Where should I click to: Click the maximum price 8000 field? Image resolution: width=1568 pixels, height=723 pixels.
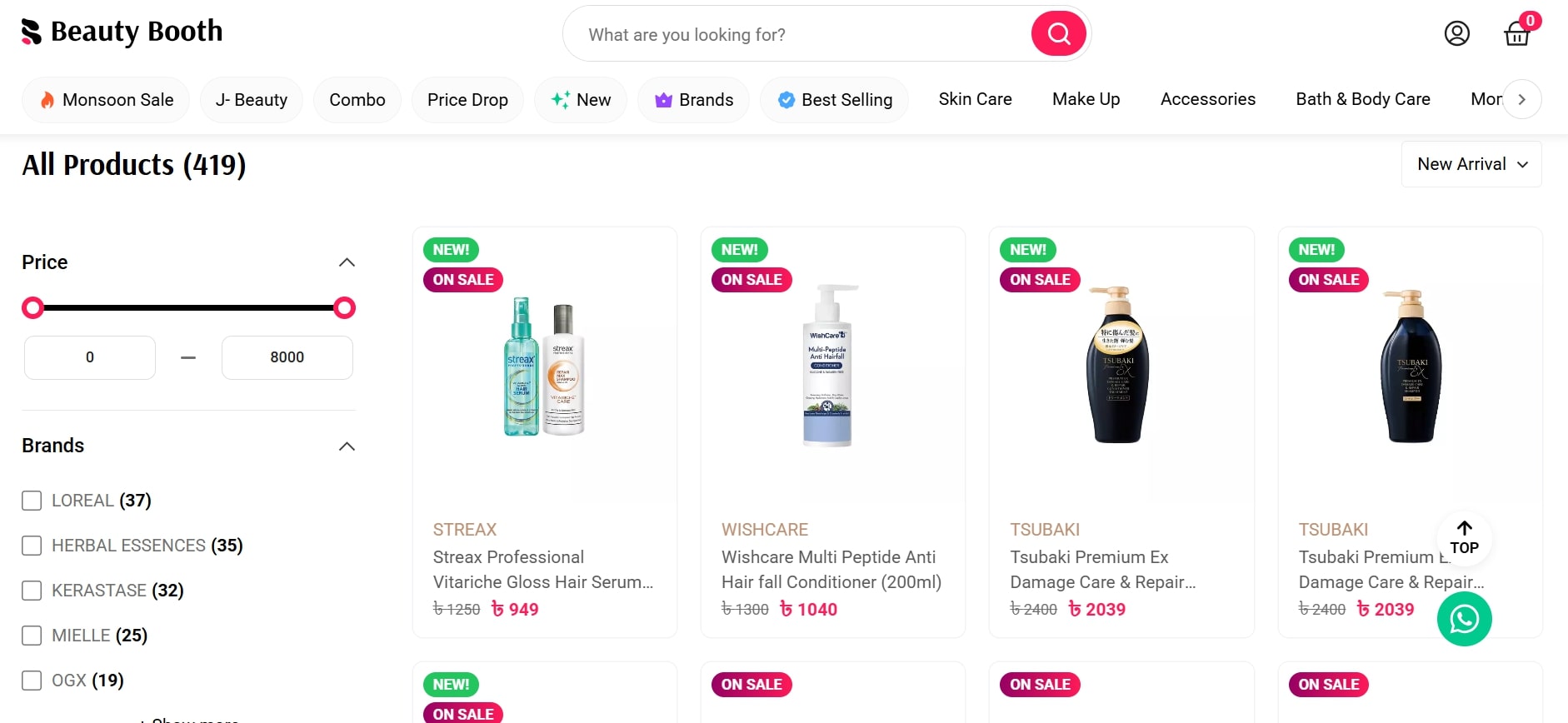click(287, 357)
